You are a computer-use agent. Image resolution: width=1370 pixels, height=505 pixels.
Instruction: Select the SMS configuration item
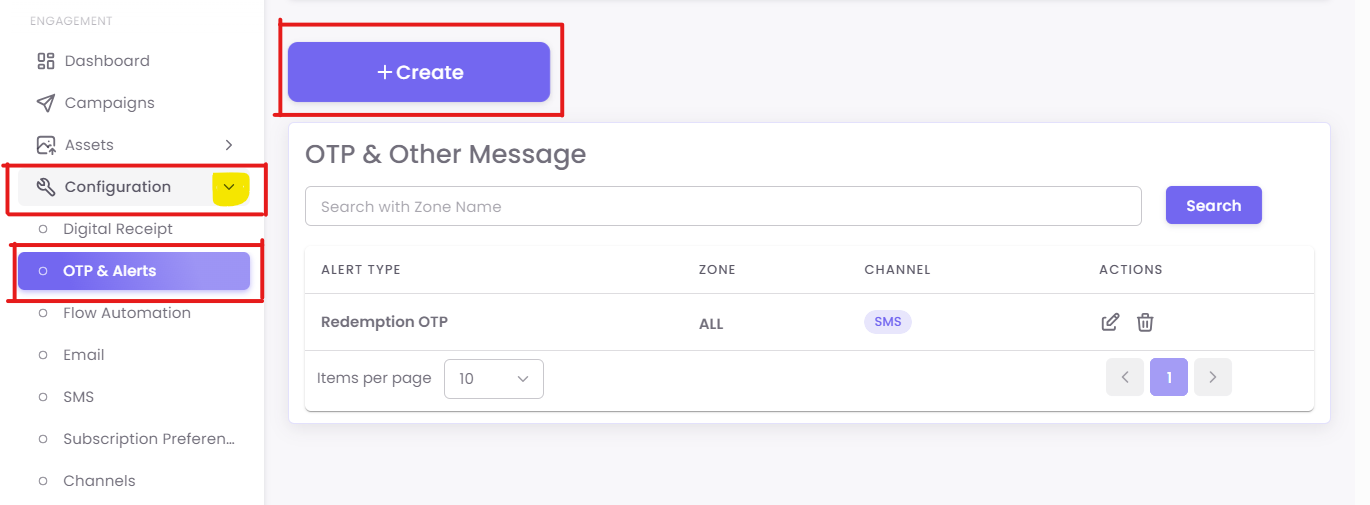78,397
